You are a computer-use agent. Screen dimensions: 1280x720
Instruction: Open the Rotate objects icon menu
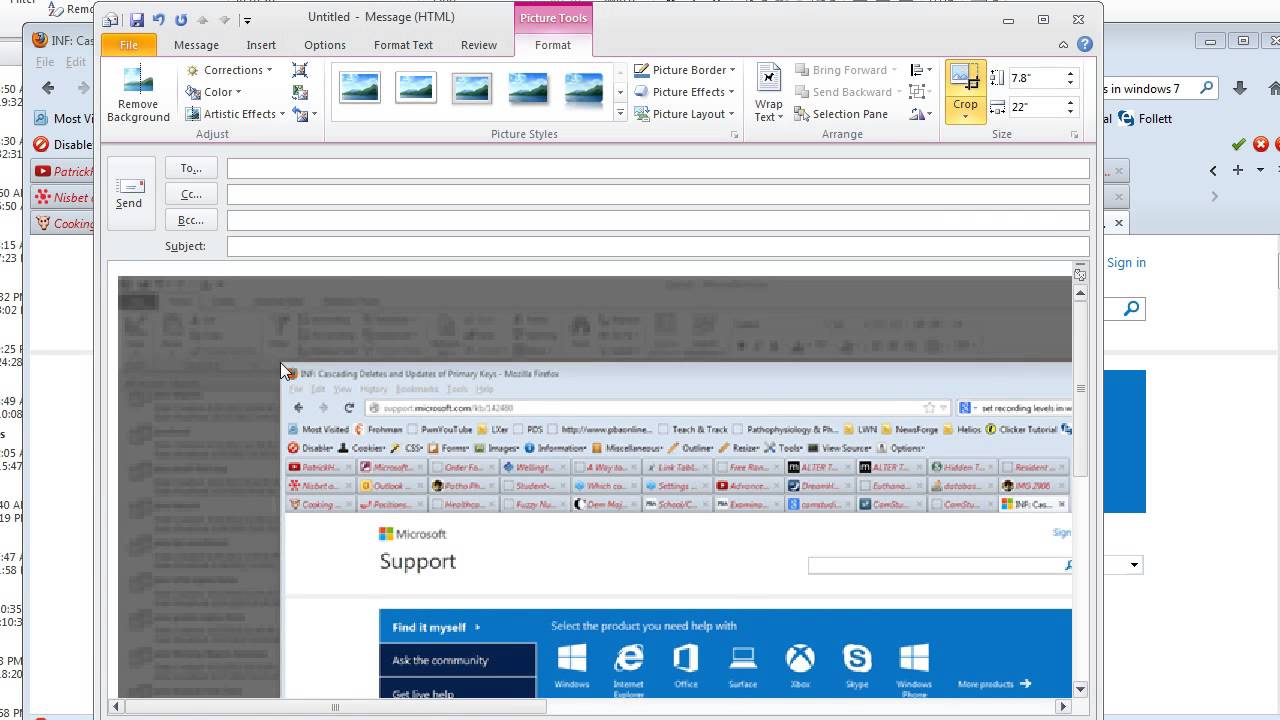point(920,114)
